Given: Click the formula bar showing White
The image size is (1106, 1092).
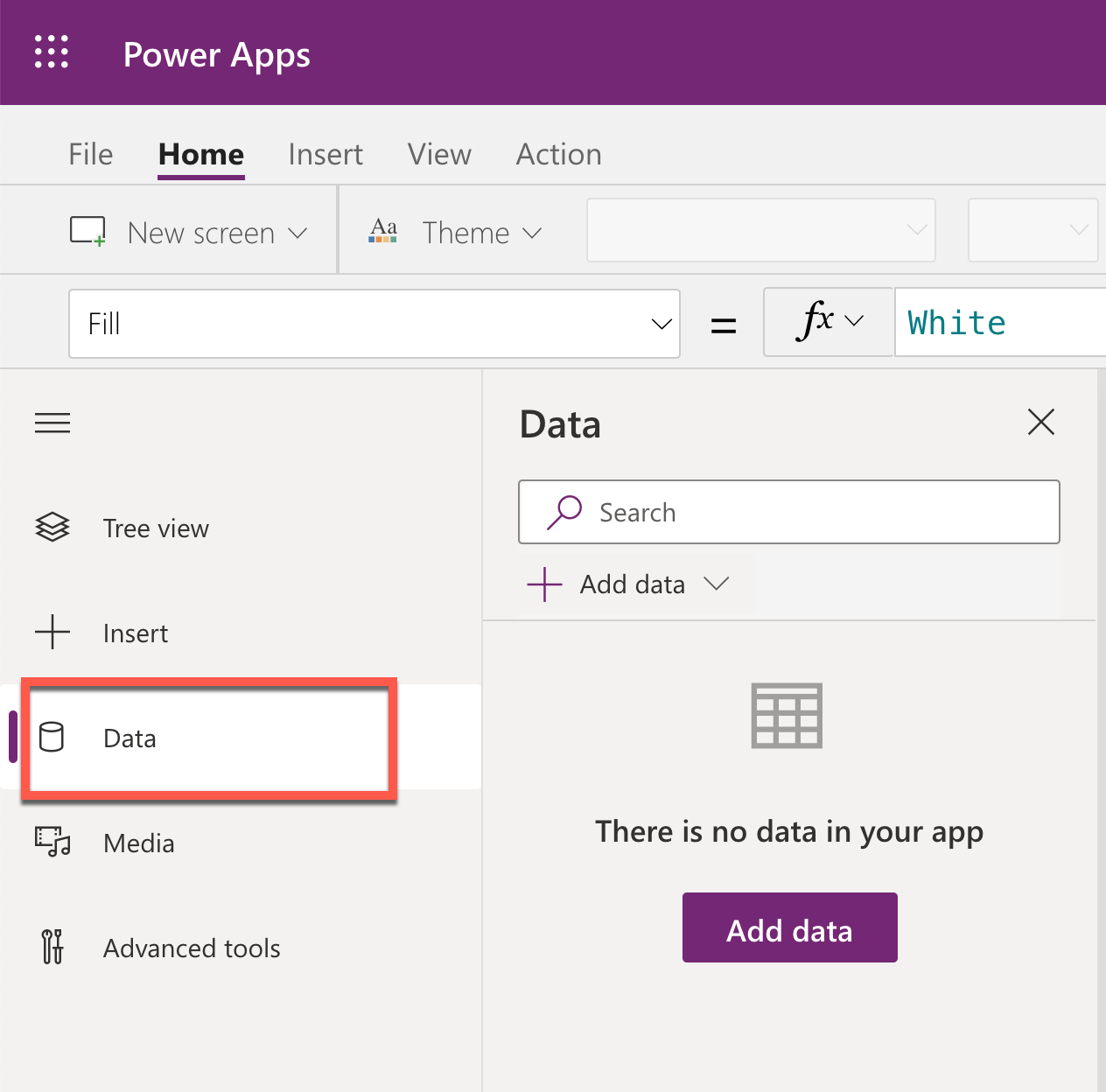Looking at the screenshot, I should click(x=1001, y=322).
